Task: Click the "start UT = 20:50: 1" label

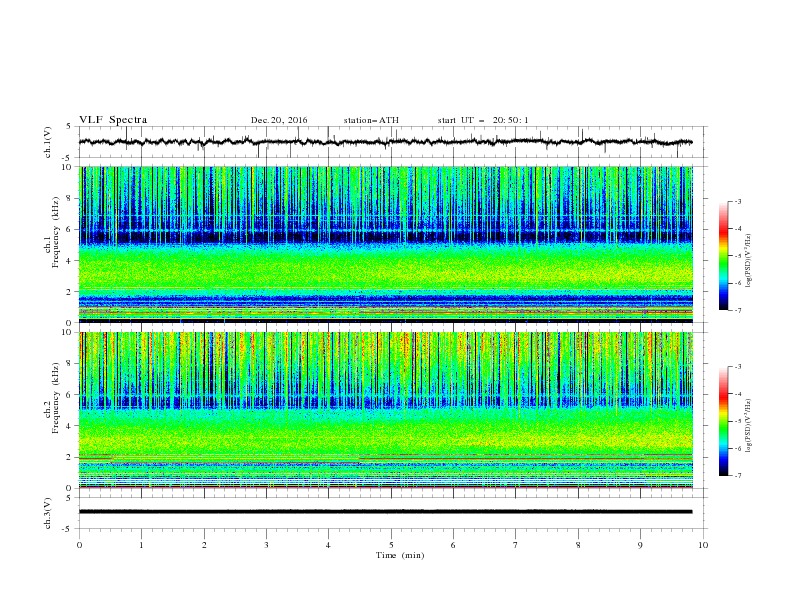Action: pos(483,120)
